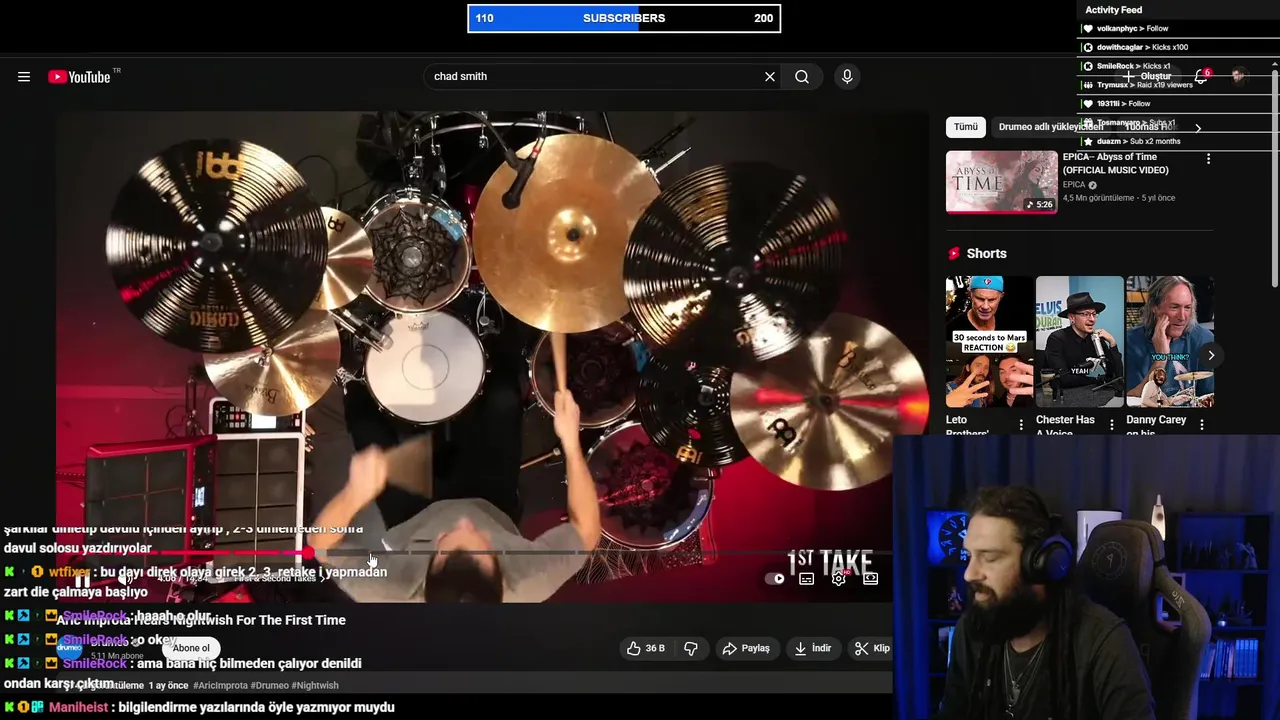The height and width of the screenshot is (720, 1280).
Task: Select 'dowithcaglar > Kicks x100' activity row
Action: point(1176,47)
